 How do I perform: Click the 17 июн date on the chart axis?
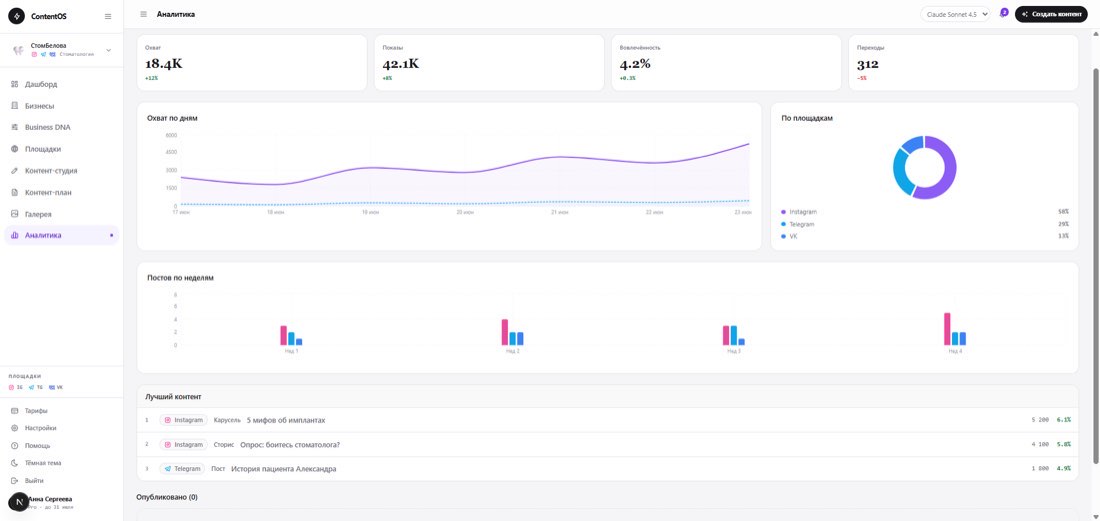click(x=181, y=212)
